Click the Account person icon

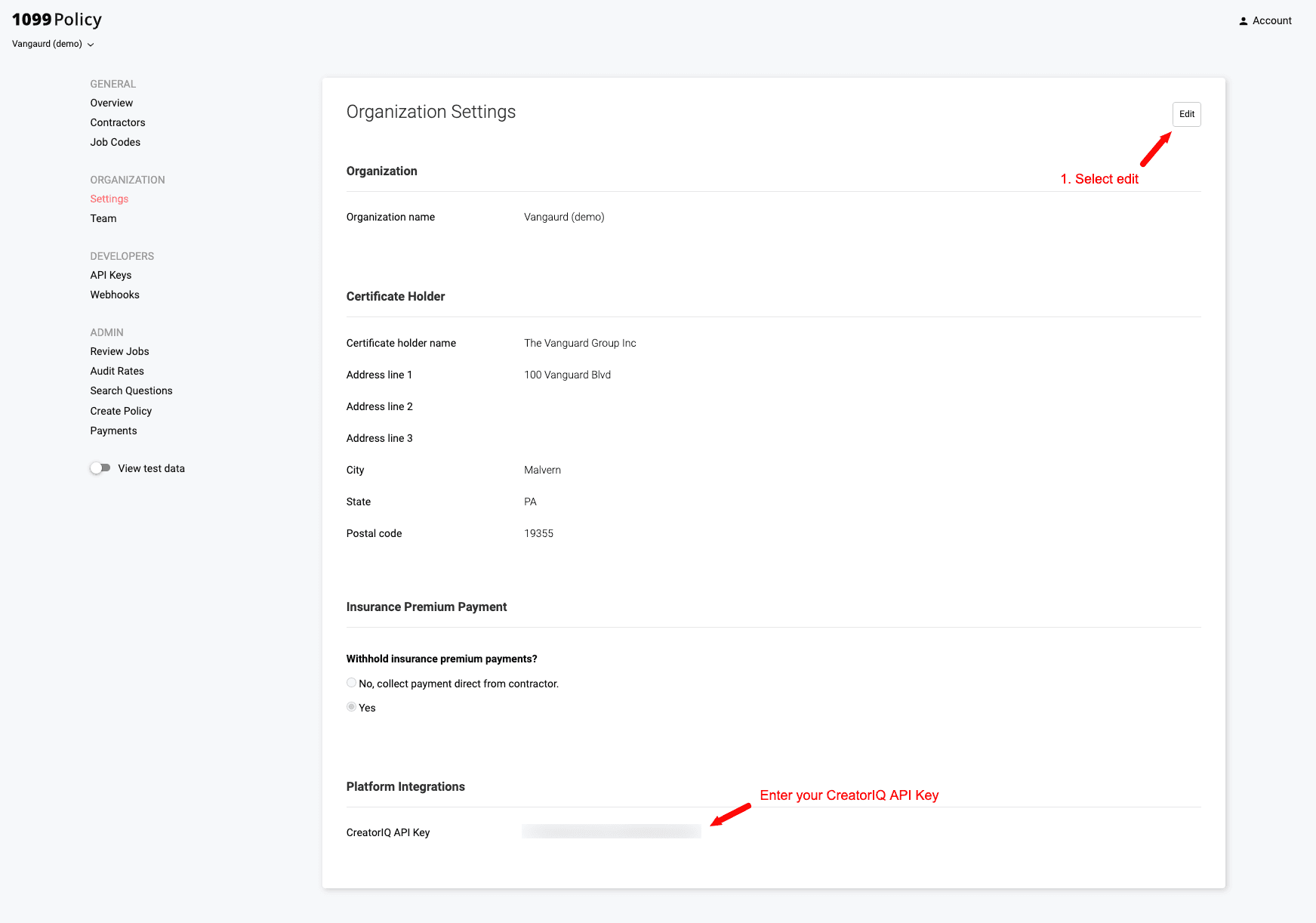(1244, 20)
